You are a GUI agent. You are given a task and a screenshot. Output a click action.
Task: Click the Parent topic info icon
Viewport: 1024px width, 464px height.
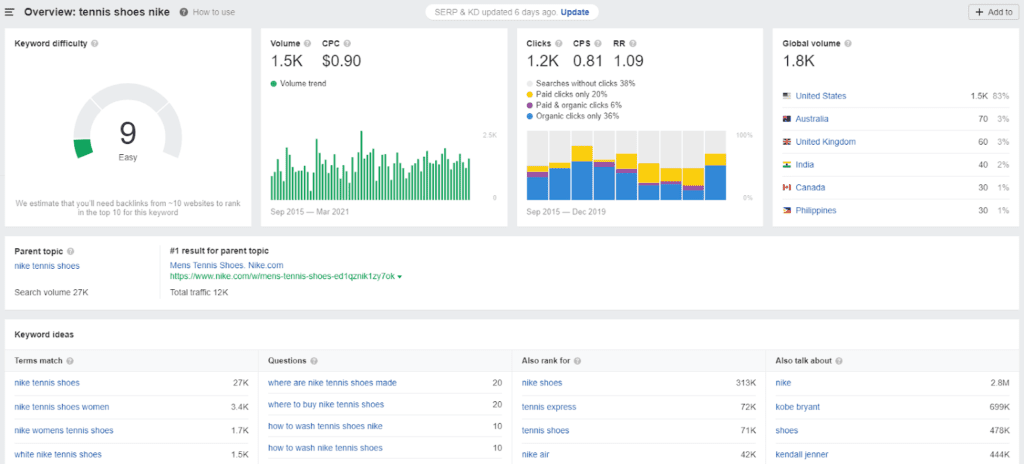(71, 251)
